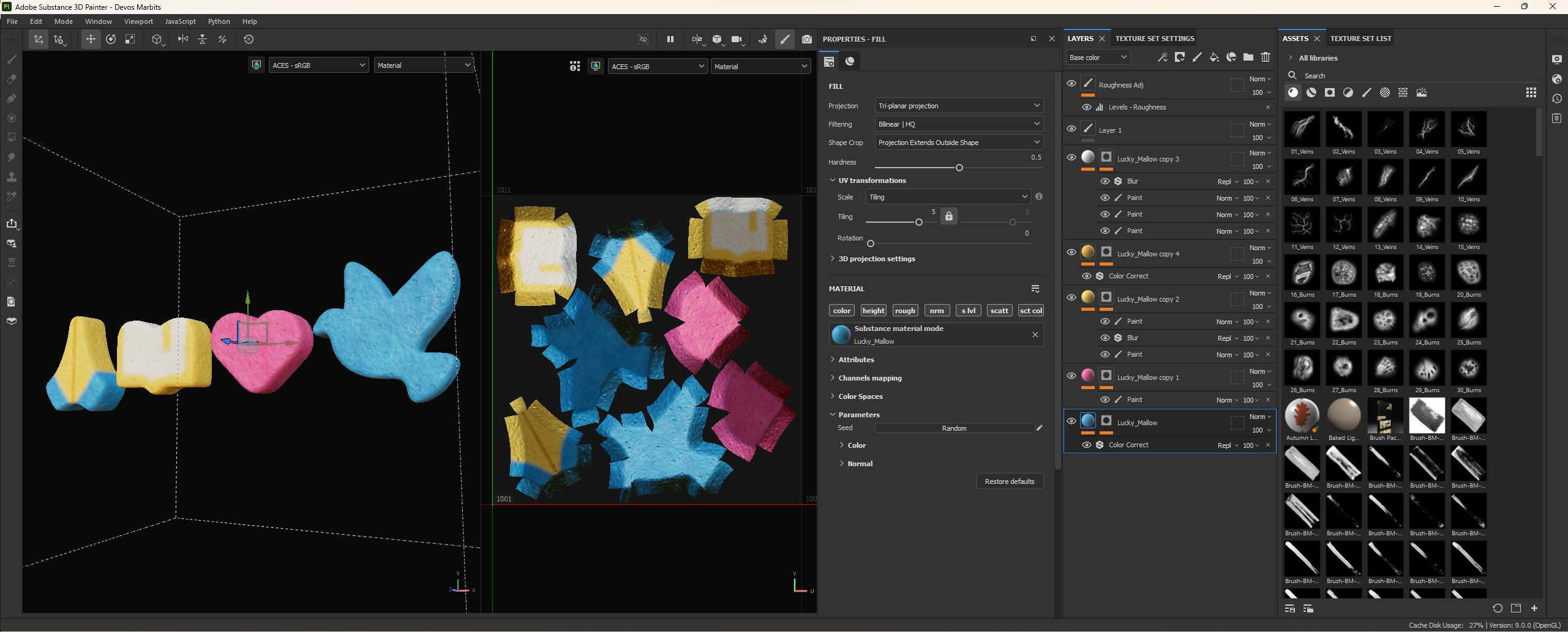Image resolution: width=1568 pixels, height=632 pixels.
Task: Open the Viewport menu
Action: (138, 21)
